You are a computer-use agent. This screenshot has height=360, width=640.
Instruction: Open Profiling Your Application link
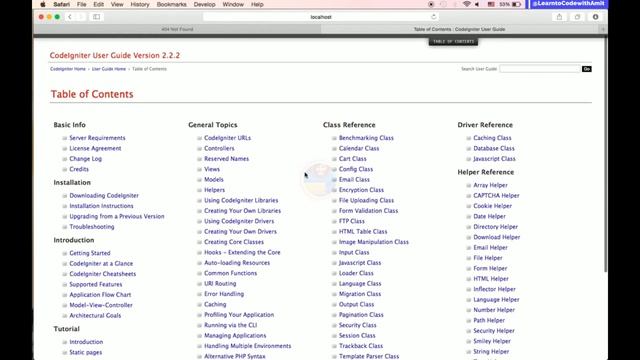tap(239, 315)
